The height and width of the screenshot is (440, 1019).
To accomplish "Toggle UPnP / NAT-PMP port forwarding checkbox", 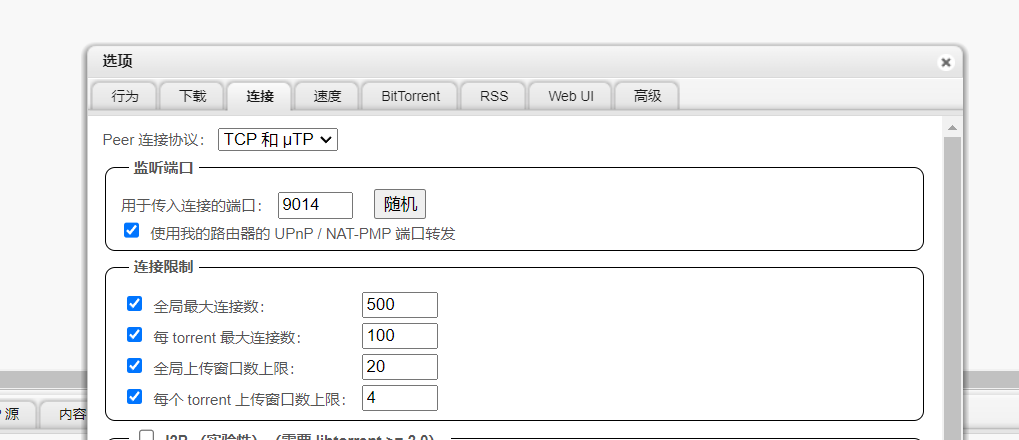I will (131, 230).
